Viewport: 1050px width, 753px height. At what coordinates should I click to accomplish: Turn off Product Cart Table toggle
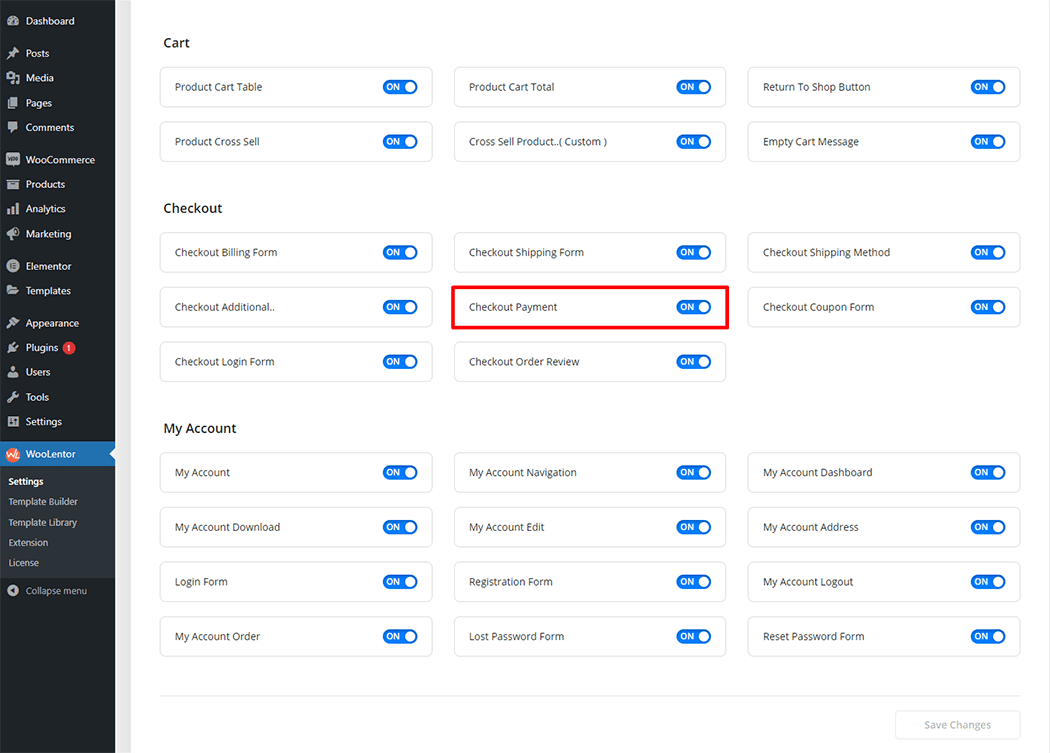click(x=399, y=87)
